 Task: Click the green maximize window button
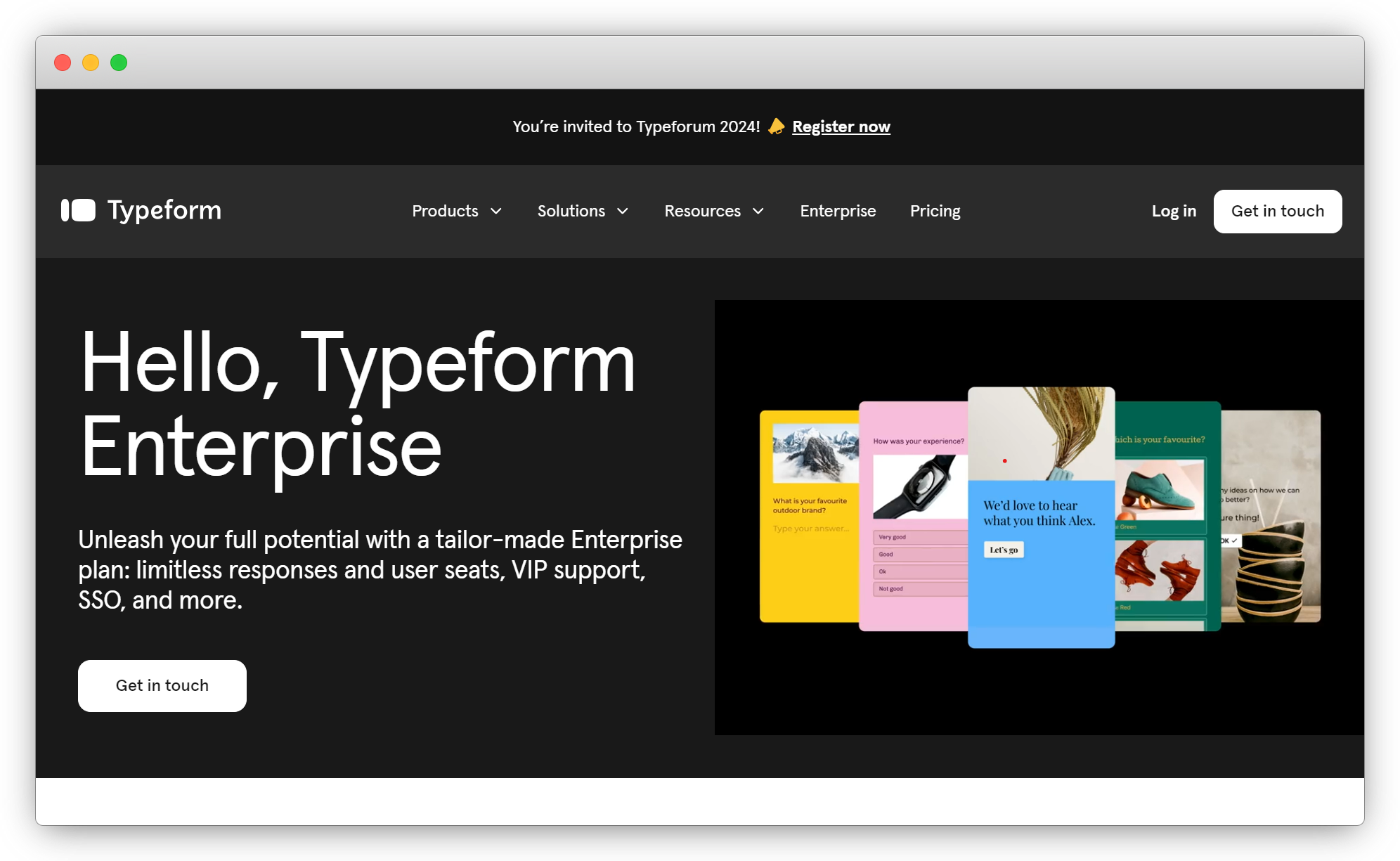coord(119,63)
